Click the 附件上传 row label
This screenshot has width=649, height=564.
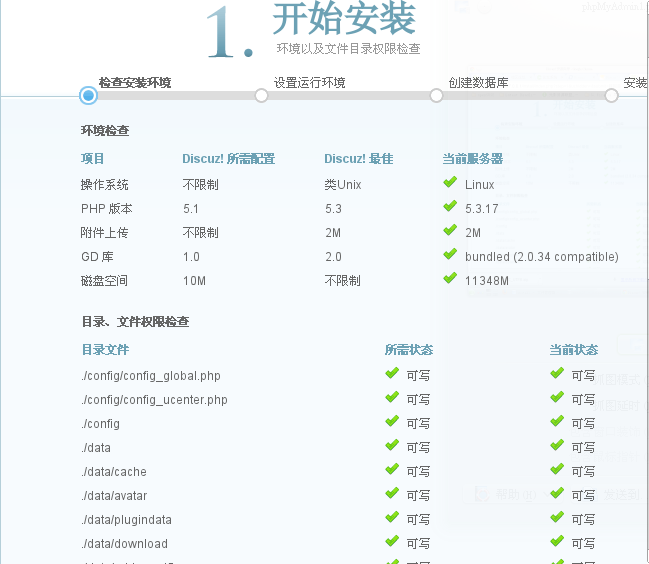coord(105,233)
